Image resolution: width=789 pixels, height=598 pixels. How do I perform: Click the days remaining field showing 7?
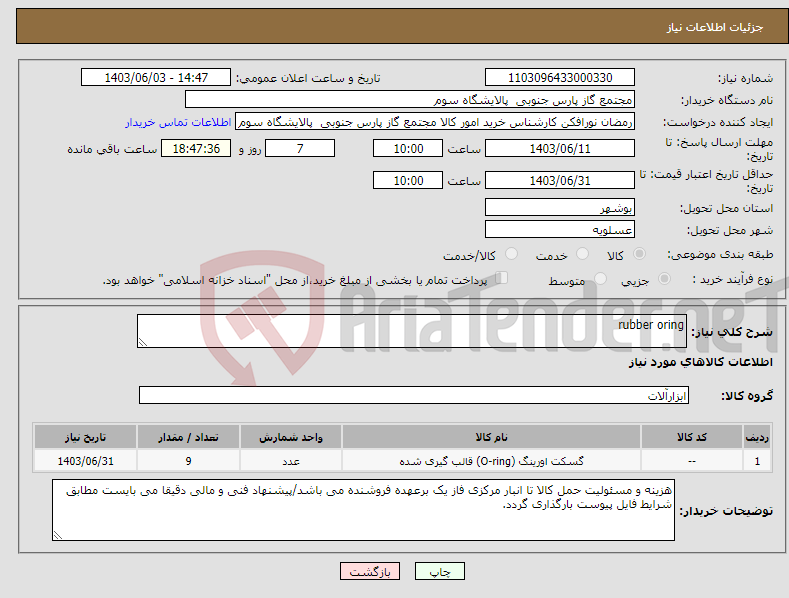coord(300,148)
